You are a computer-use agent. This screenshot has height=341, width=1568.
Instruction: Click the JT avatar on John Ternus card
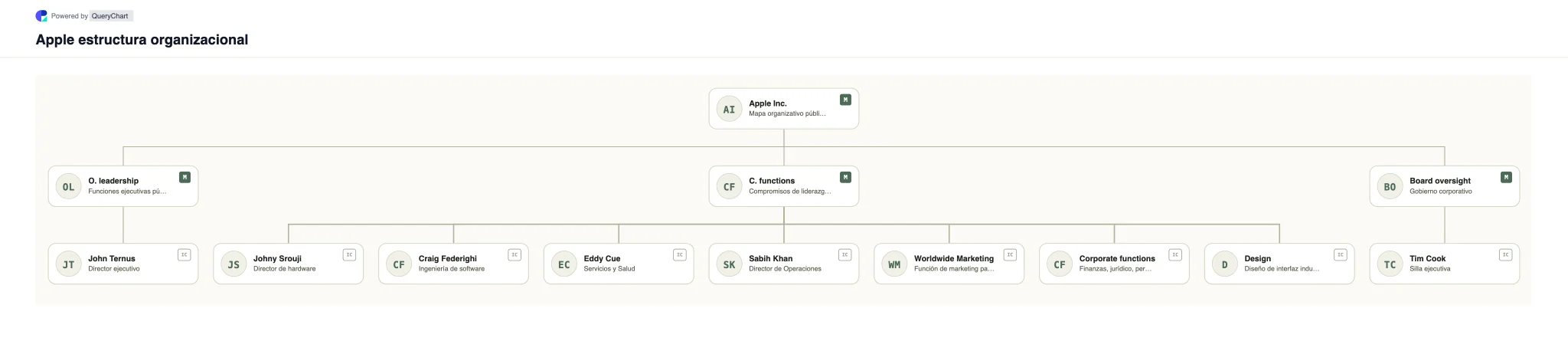(68, 264)
